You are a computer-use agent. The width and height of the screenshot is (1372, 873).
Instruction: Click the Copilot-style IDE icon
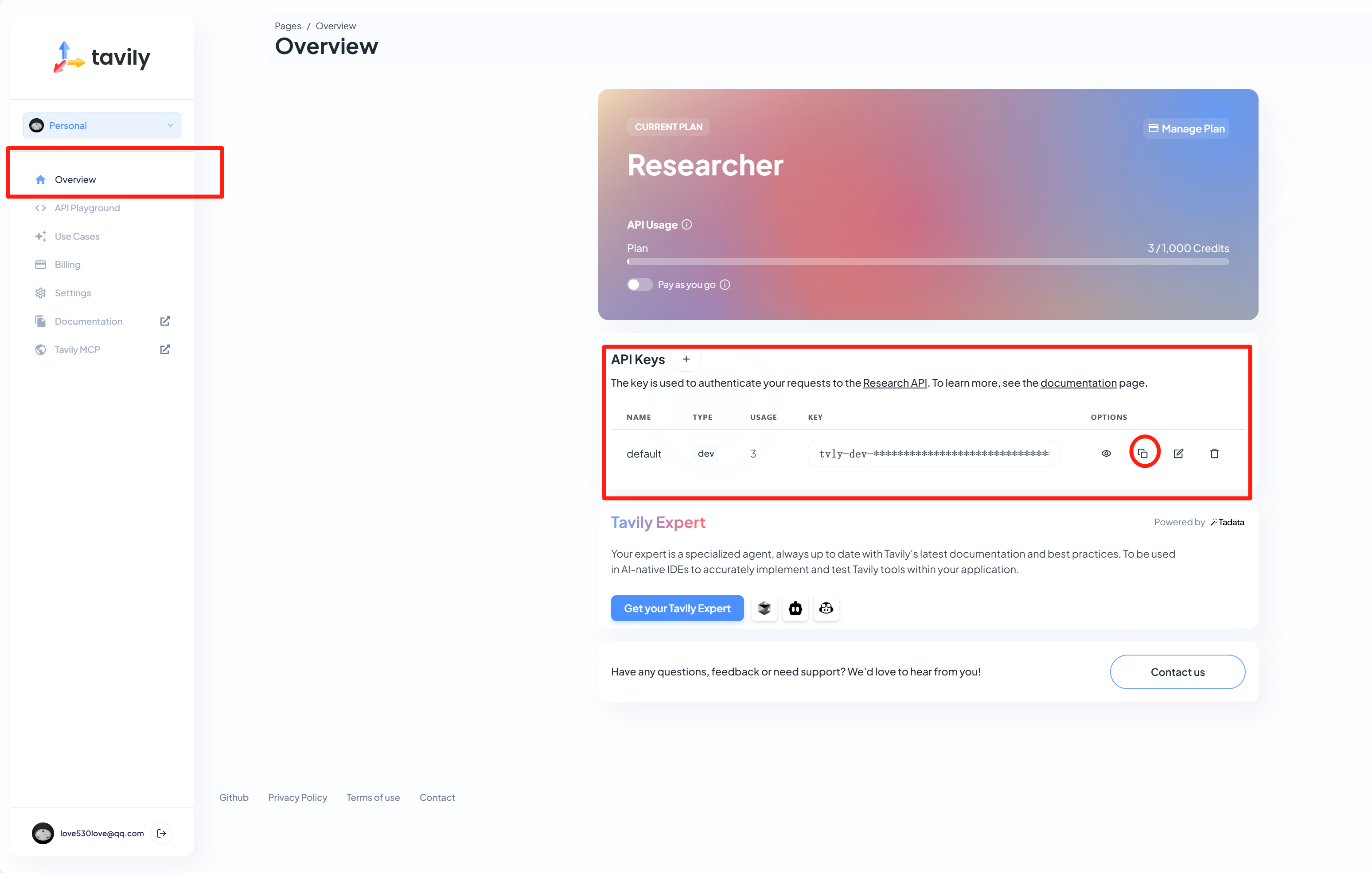pyautogui.click(x=826, y=608)
